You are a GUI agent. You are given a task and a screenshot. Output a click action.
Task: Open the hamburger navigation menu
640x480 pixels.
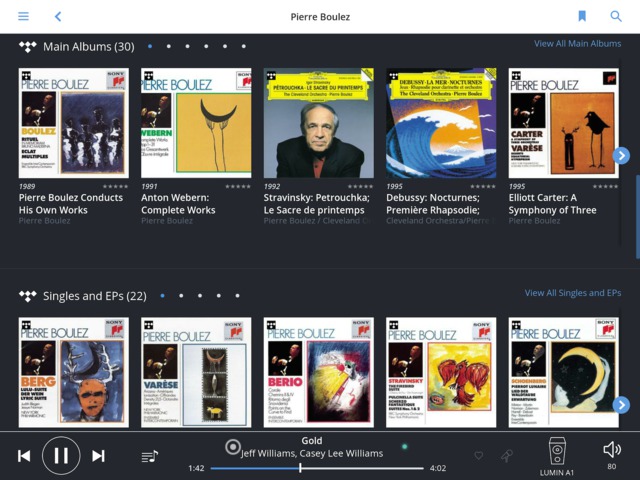(23, 16)
